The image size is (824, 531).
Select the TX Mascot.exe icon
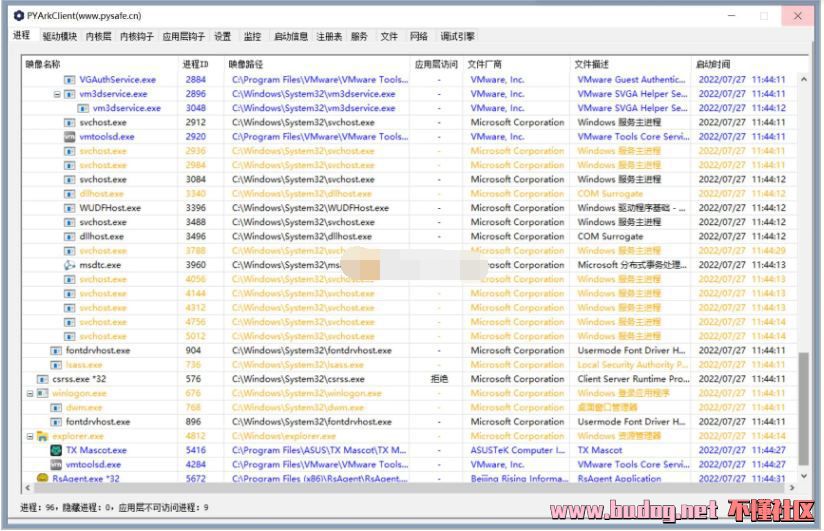tap(56, 451)
